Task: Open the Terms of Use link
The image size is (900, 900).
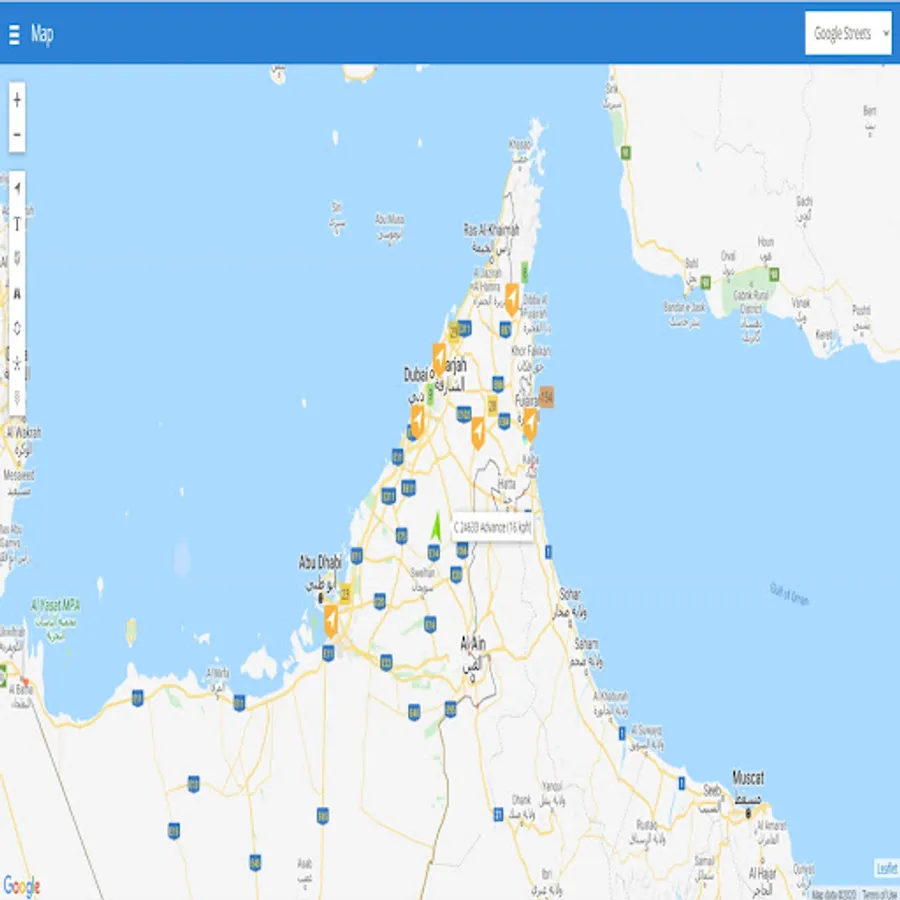Action: tap(878, 894)
